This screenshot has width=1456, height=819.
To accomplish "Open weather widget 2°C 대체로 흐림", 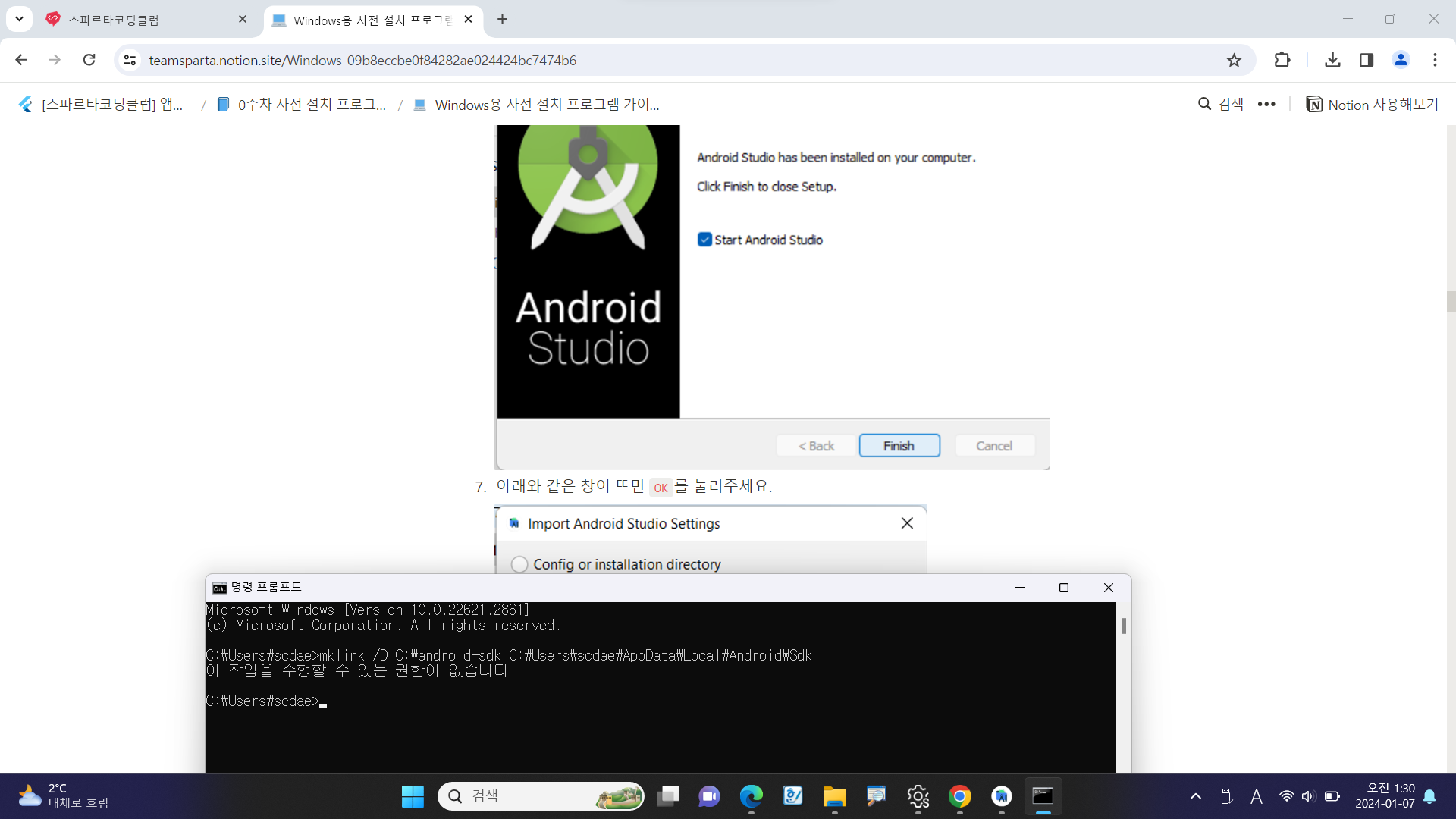I will [64, 796].
